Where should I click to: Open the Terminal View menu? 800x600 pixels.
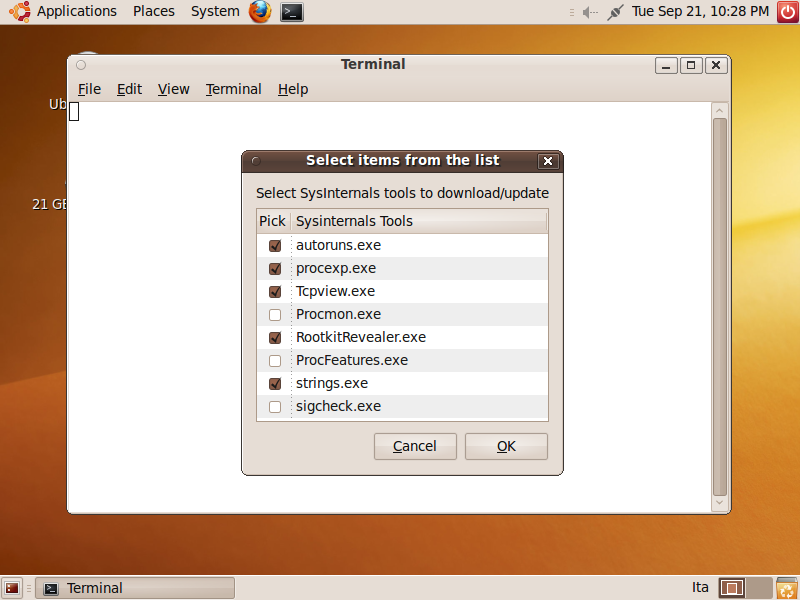click(x=173, y=89)
